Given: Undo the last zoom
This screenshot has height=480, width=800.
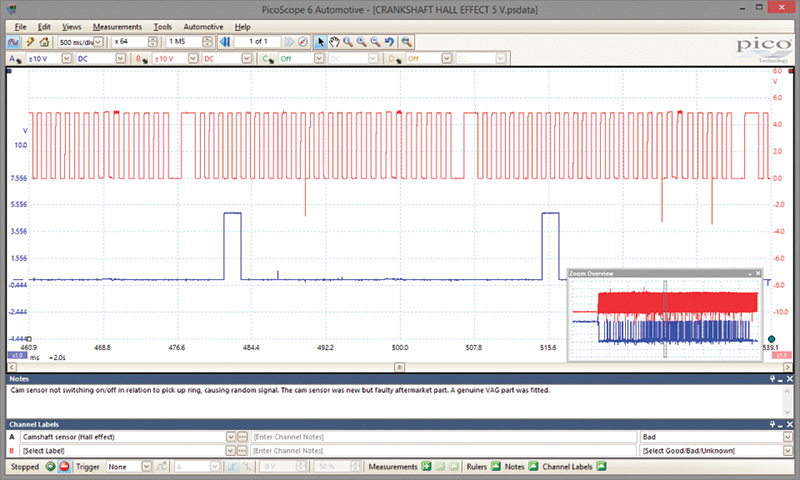Looking at the screenshot, I should click(389, 42).
